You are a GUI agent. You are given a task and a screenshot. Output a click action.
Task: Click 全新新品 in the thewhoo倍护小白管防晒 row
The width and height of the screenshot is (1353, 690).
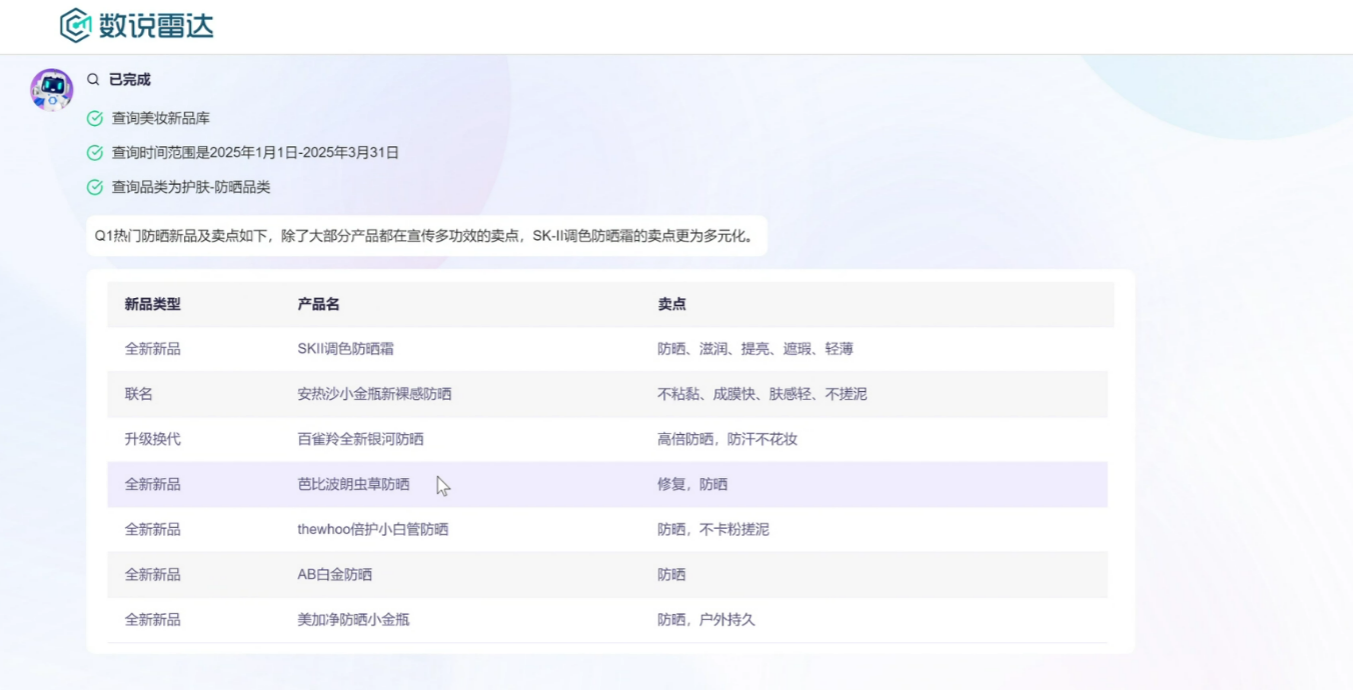(x=153, y=529)
